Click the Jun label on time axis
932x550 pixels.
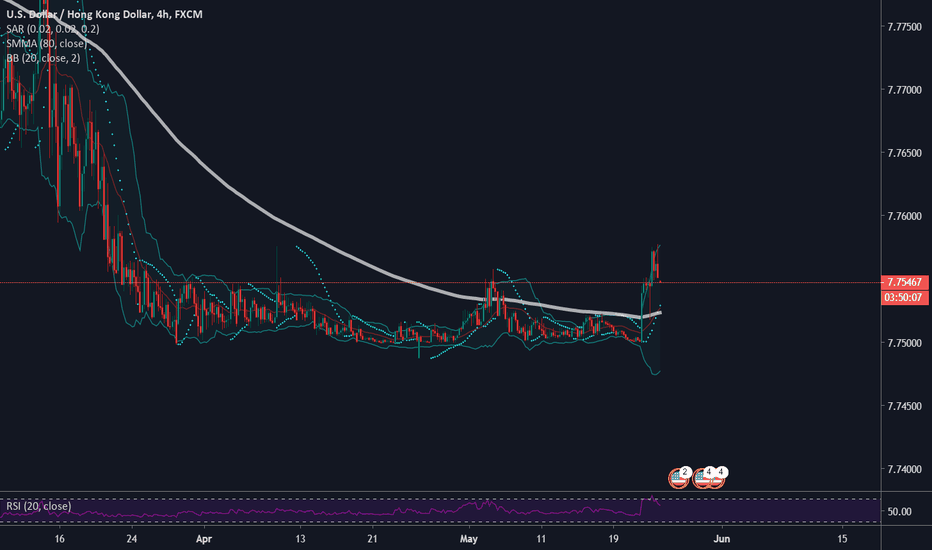(722, 539)
